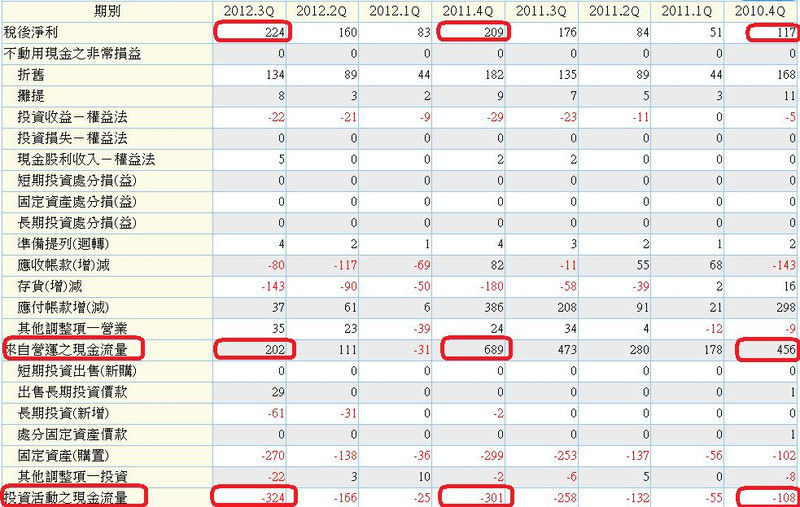Click the 長期投資處分損(益) row label
The height and width of the screenshot is (507, 800).
tap(77, 223)
